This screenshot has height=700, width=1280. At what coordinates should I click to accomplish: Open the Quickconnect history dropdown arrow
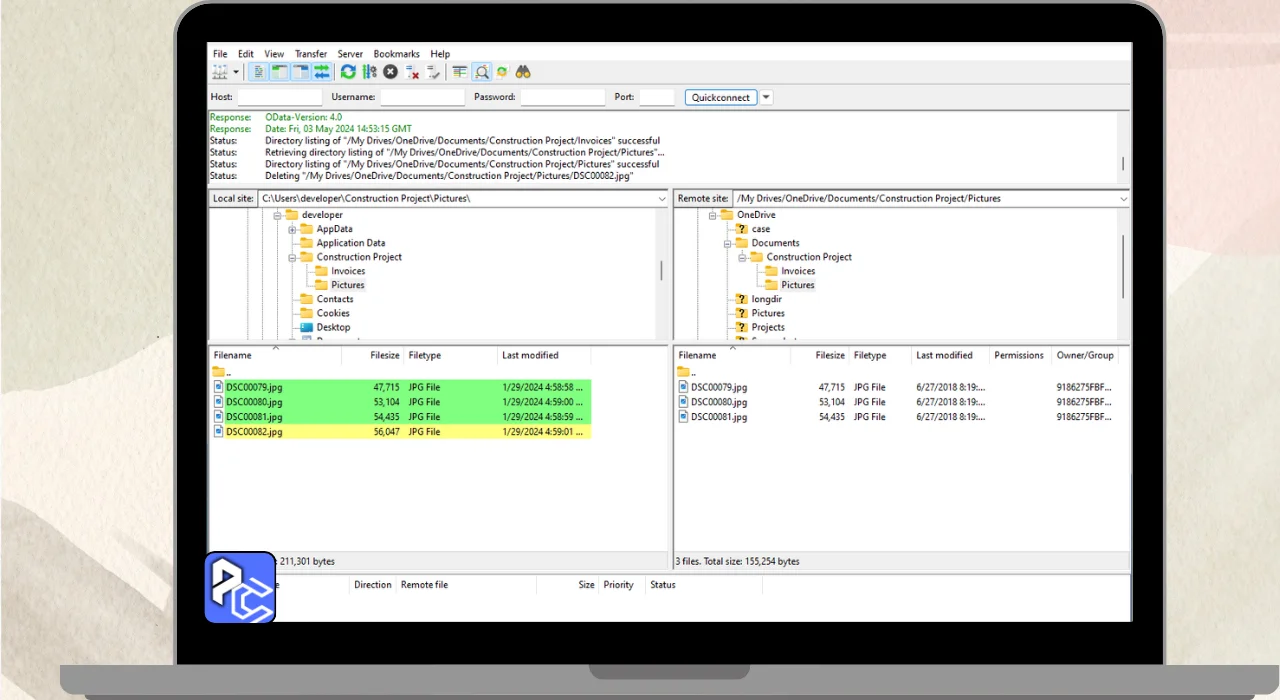[766, 98]
